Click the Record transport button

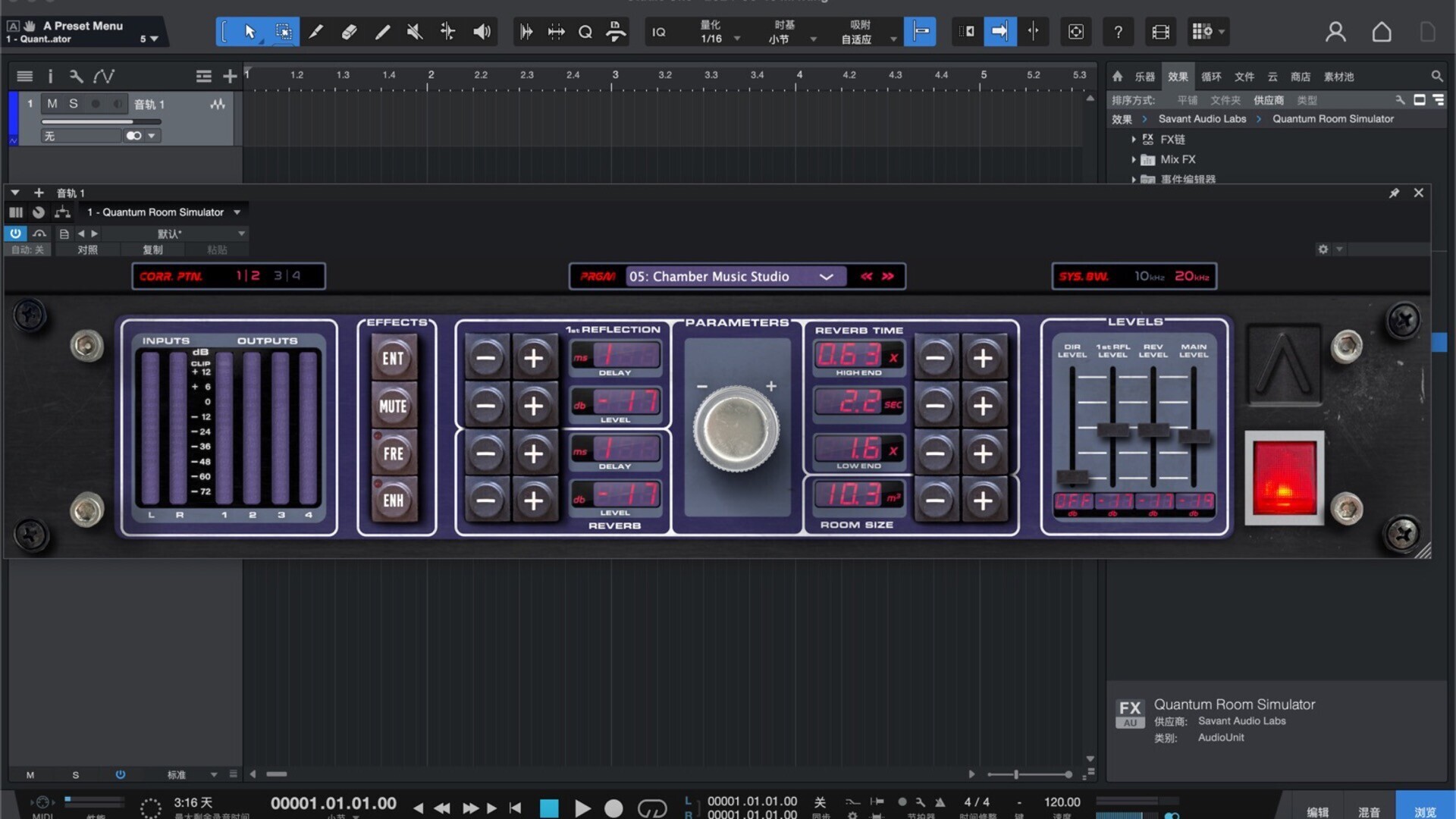tap(613, 808)
